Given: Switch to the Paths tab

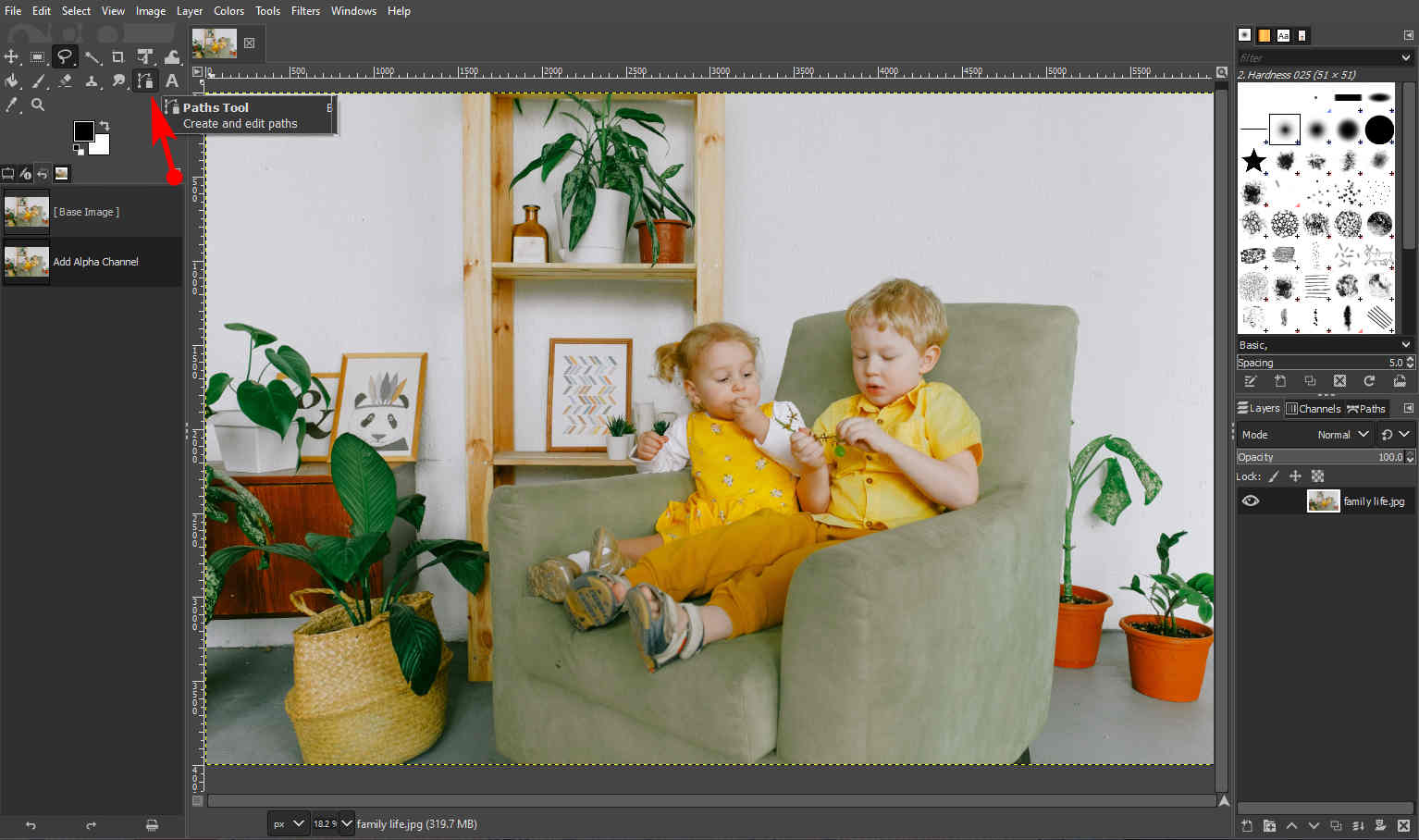Looking at the screenshot, I should click(1366, 408).
